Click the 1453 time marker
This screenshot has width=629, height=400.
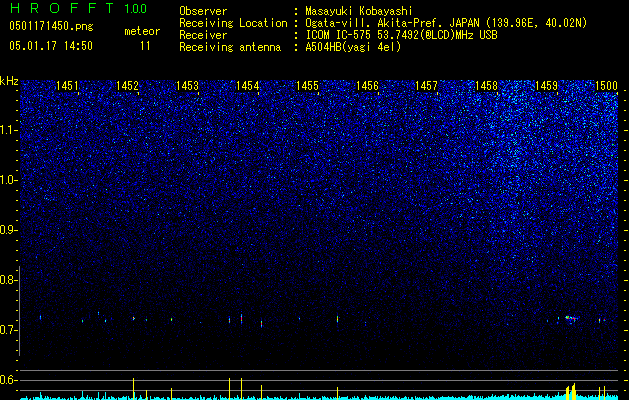point(187,85)
